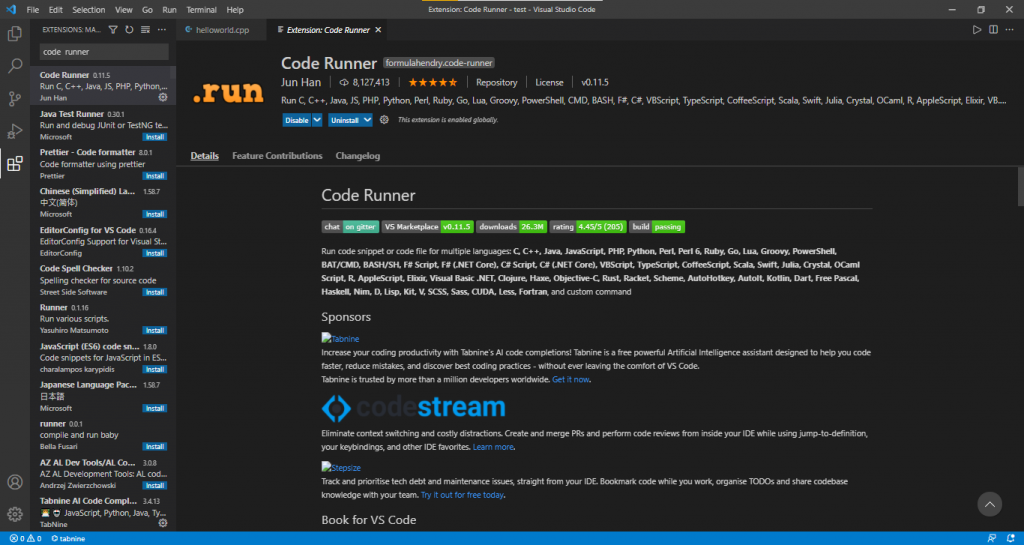Open the Manage gear in activity bar
The height and width of the screenshot is (545, 1024).
coord(14,514)
